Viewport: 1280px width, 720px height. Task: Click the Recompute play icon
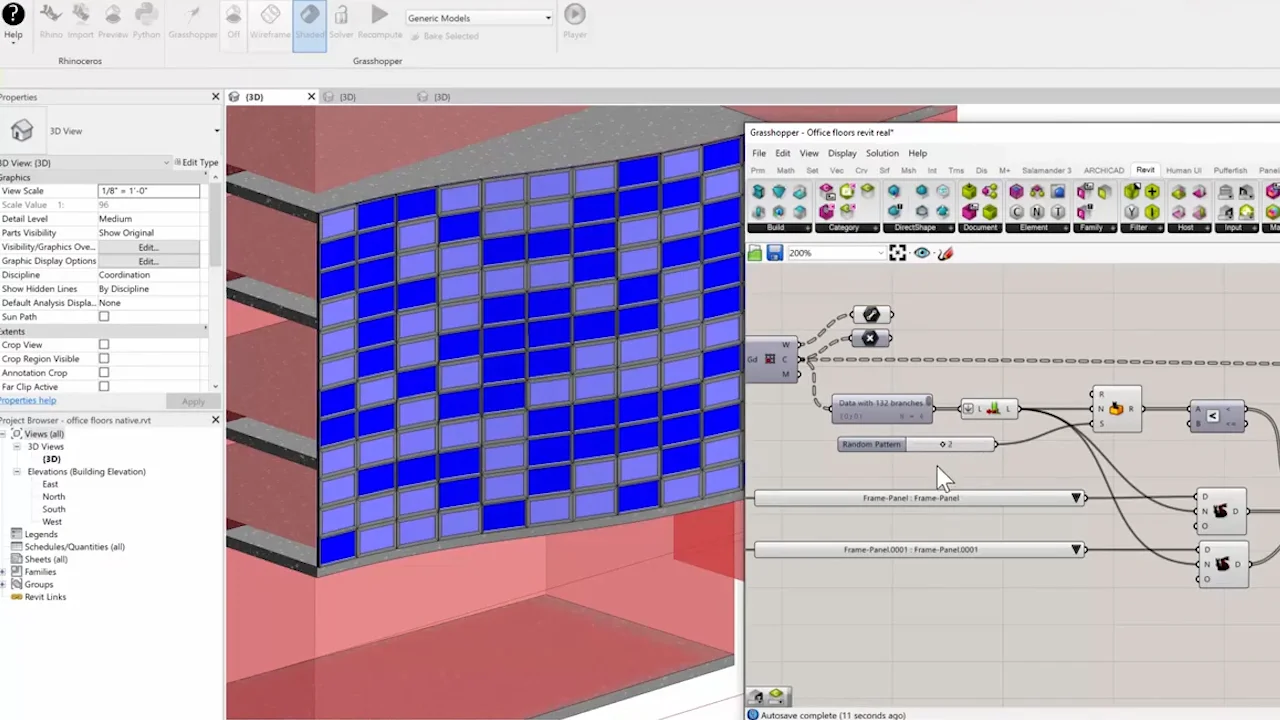click(379, 16)
